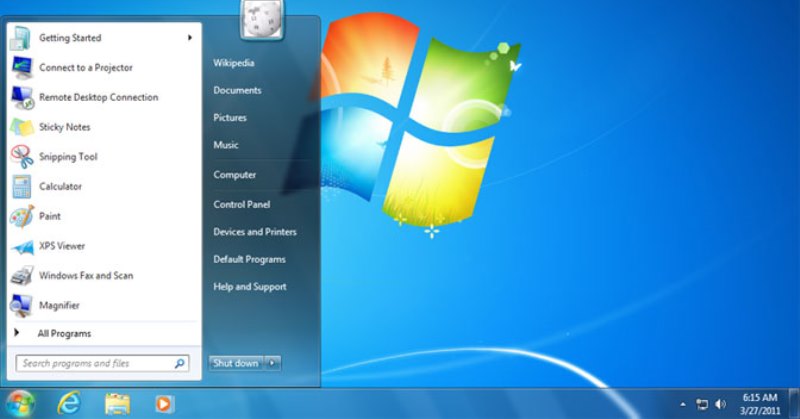Image resolution: width=800 pixels, height=419 pixels.
Task: Click the user account picture
Action: point(262,19)
